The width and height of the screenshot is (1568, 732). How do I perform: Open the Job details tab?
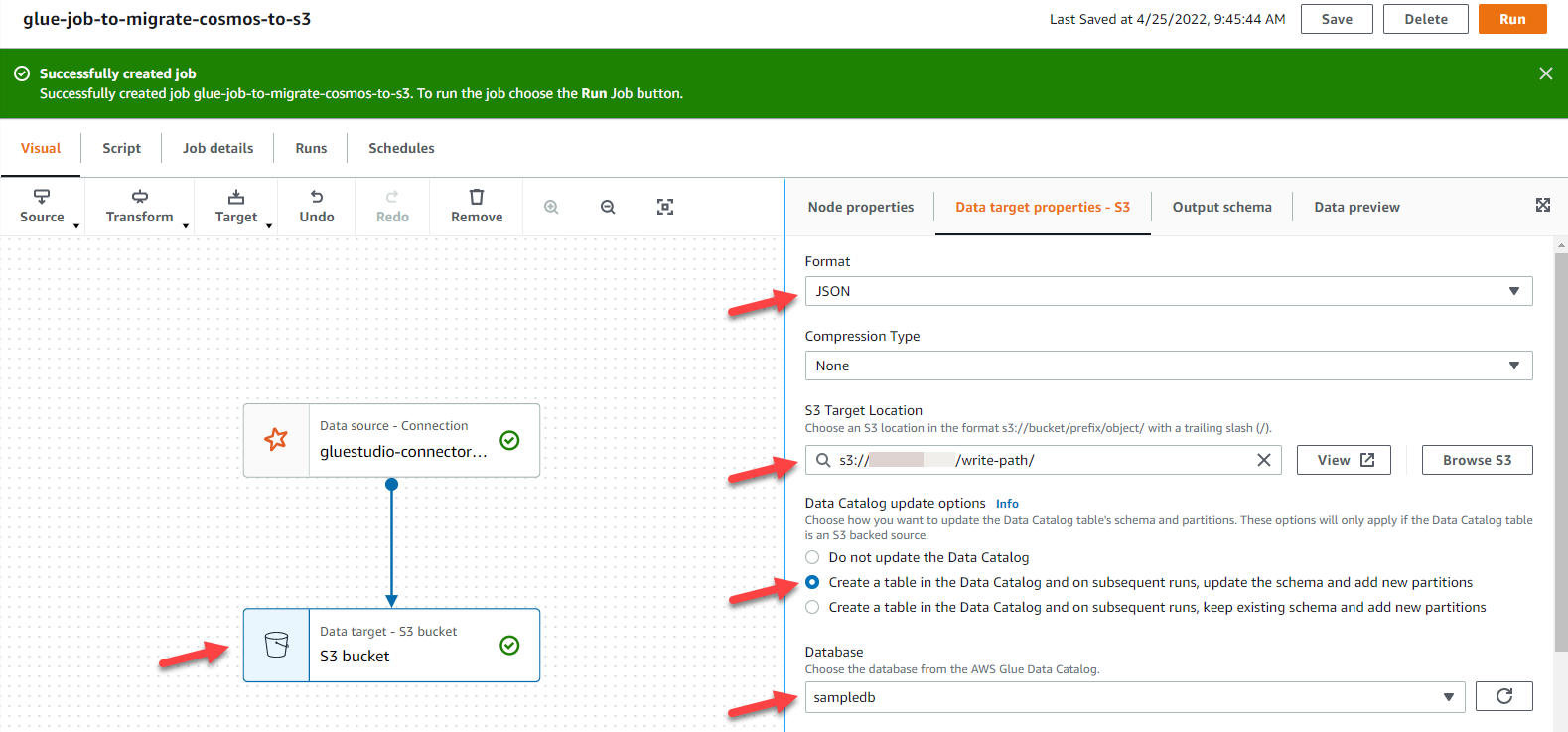pos(217,148)
